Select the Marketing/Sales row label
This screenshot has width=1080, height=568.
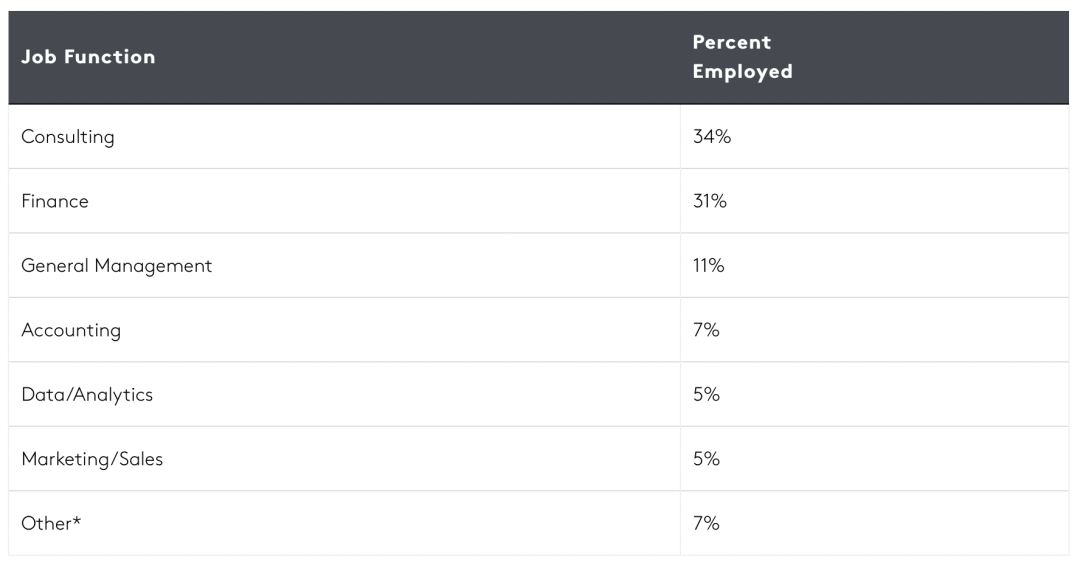click(x=92, y=459)
